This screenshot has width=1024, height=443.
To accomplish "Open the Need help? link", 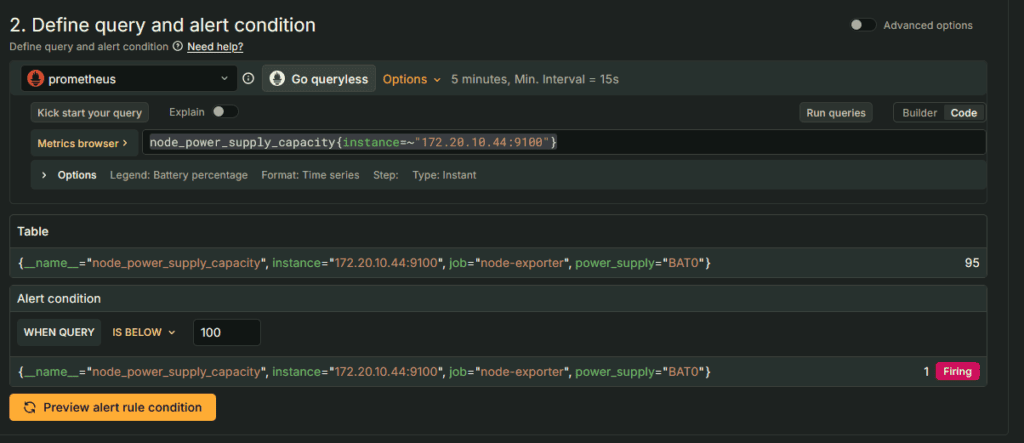I will (x=215, y=47).
